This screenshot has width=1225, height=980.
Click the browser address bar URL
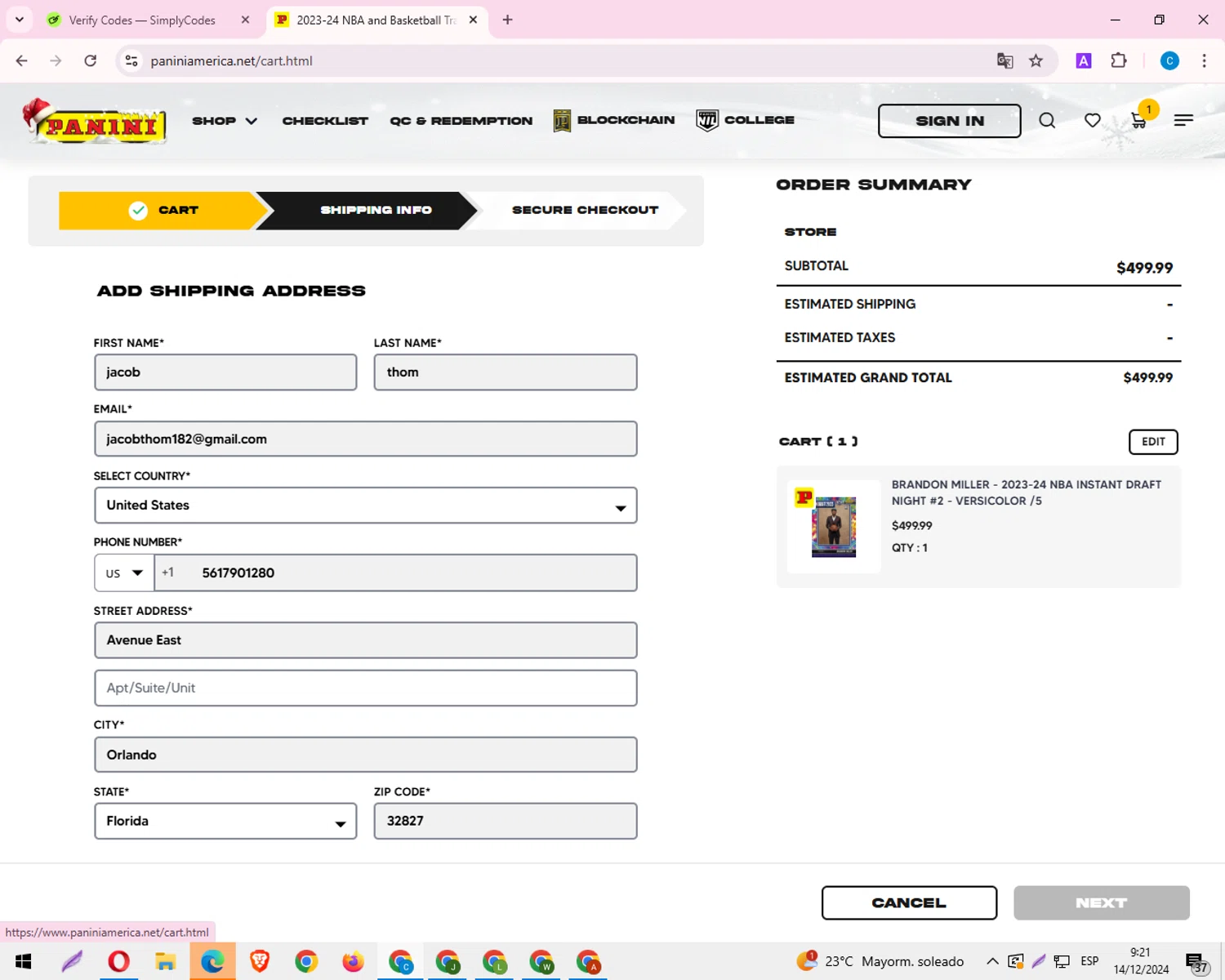[231, 60]
